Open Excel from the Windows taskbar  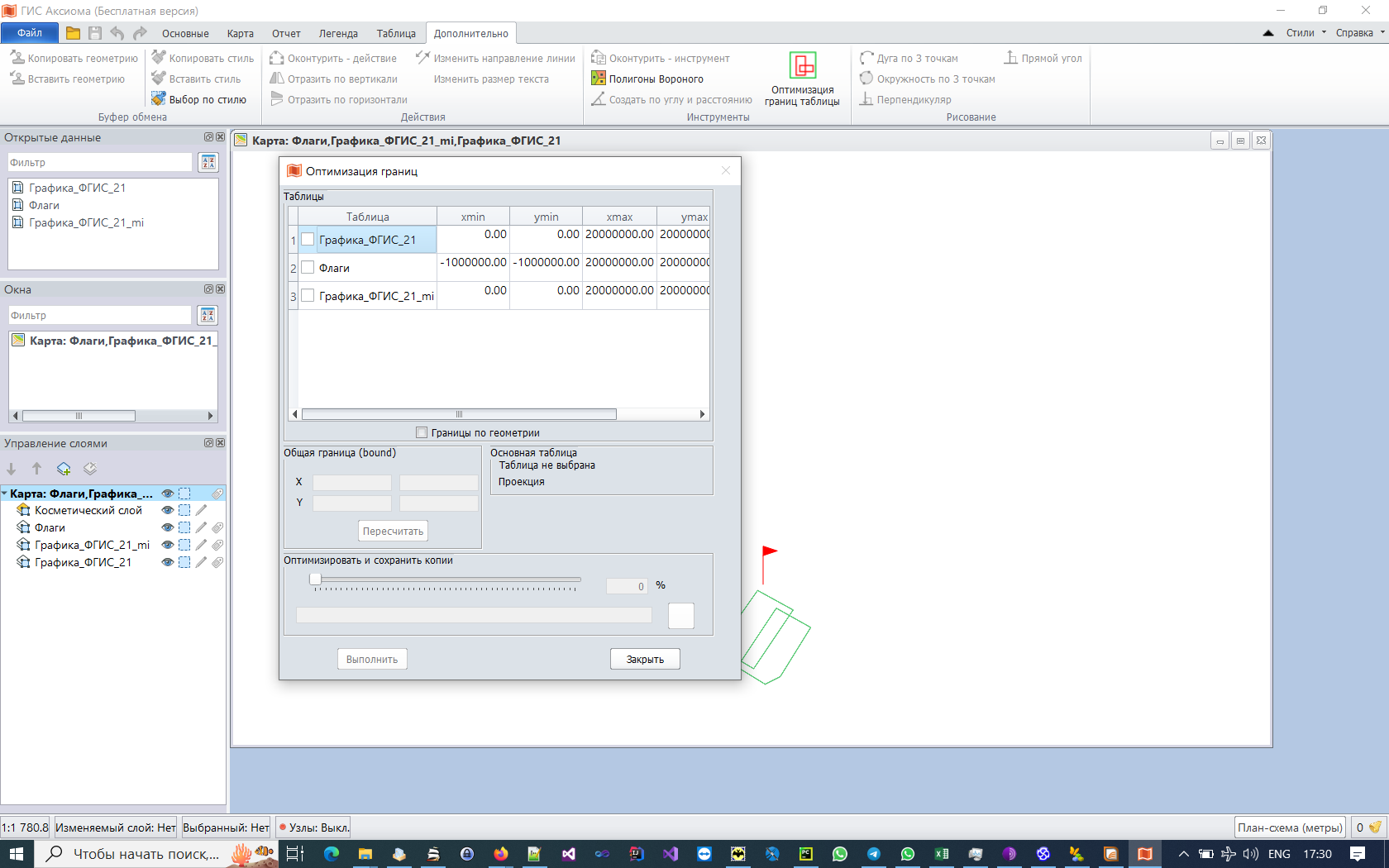pyautogui.click(x=942, y=854)
